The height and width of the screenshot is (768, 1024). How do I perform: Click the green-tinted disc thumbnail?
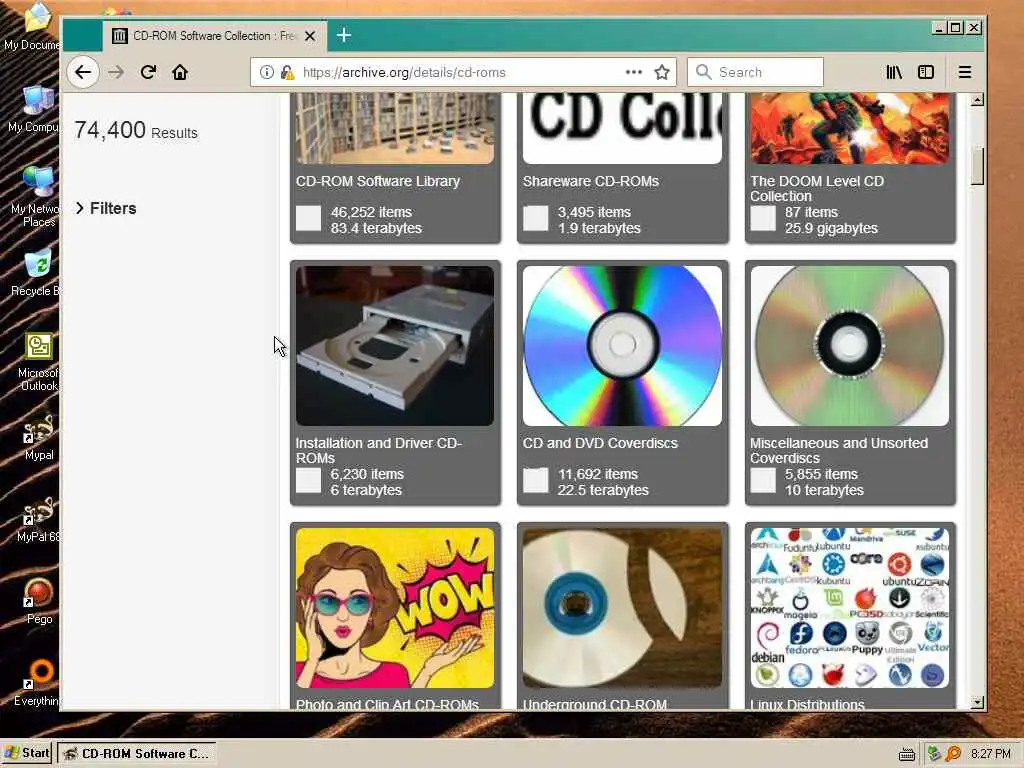(850, 345)
